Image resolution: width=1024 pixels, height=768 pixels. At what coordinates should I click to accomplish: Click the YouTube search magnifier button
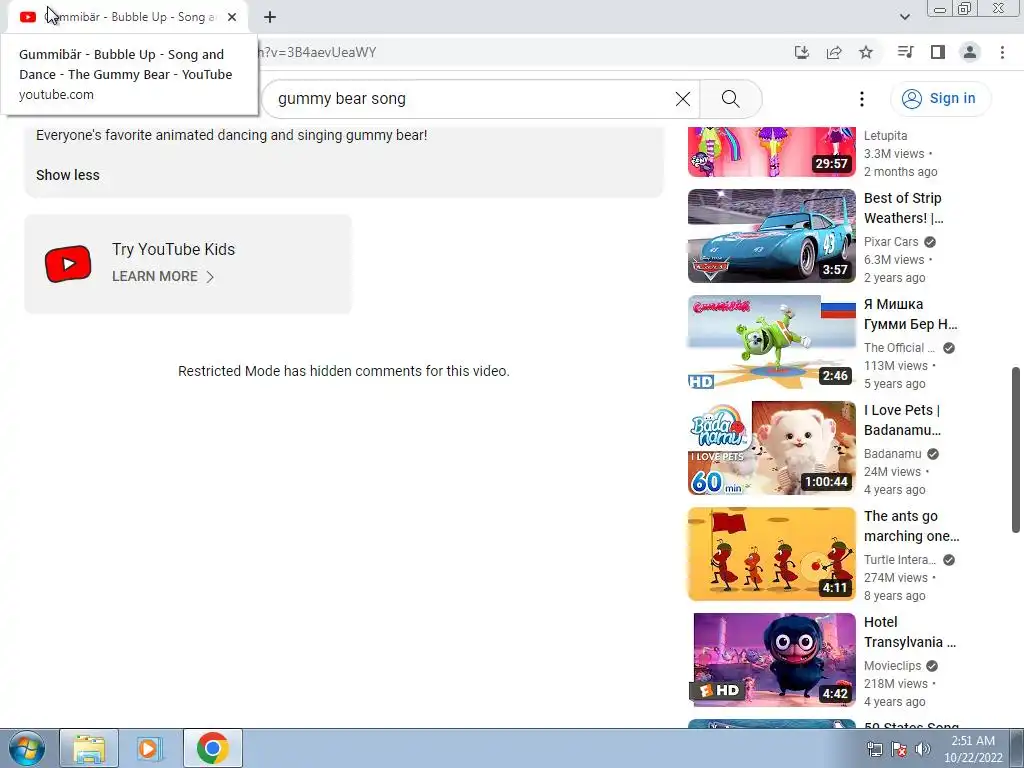coord(730,99)
